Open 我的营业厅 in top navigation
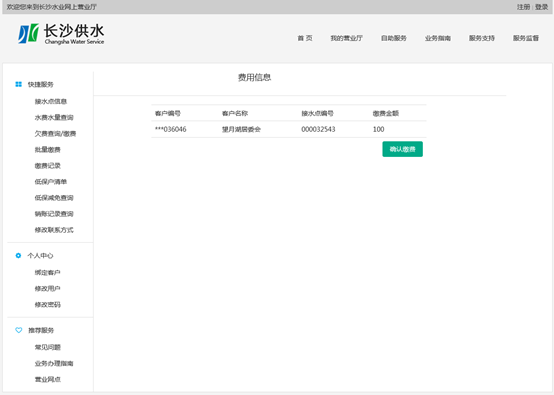The width and height of the screenshot is (554, 395). click(347, 38)
